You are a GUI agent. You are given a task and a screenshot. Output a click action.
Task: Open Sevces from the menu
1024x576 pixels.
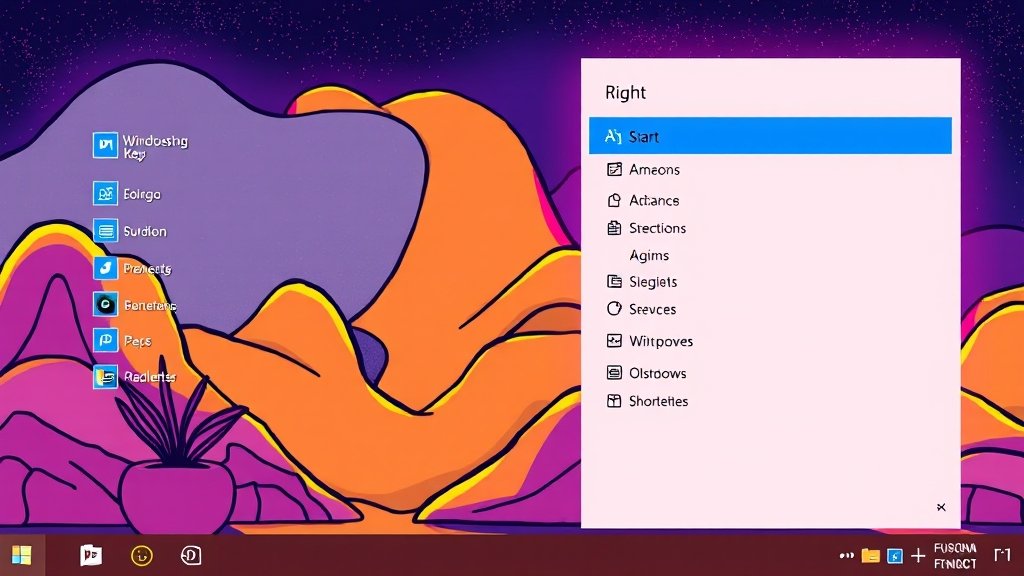click(652, 310)
